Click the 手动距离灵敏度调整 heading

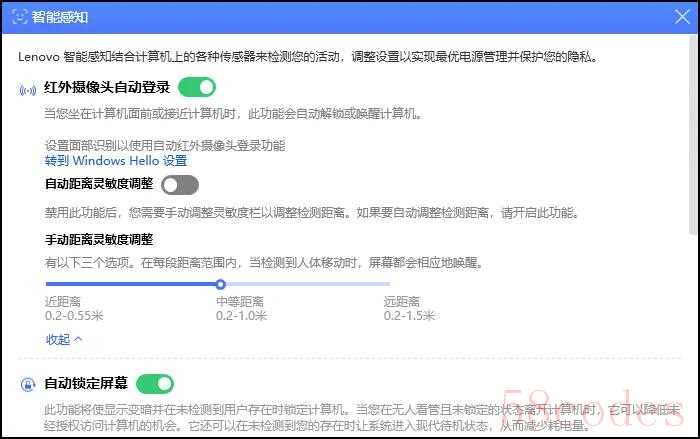coord(99,239)
